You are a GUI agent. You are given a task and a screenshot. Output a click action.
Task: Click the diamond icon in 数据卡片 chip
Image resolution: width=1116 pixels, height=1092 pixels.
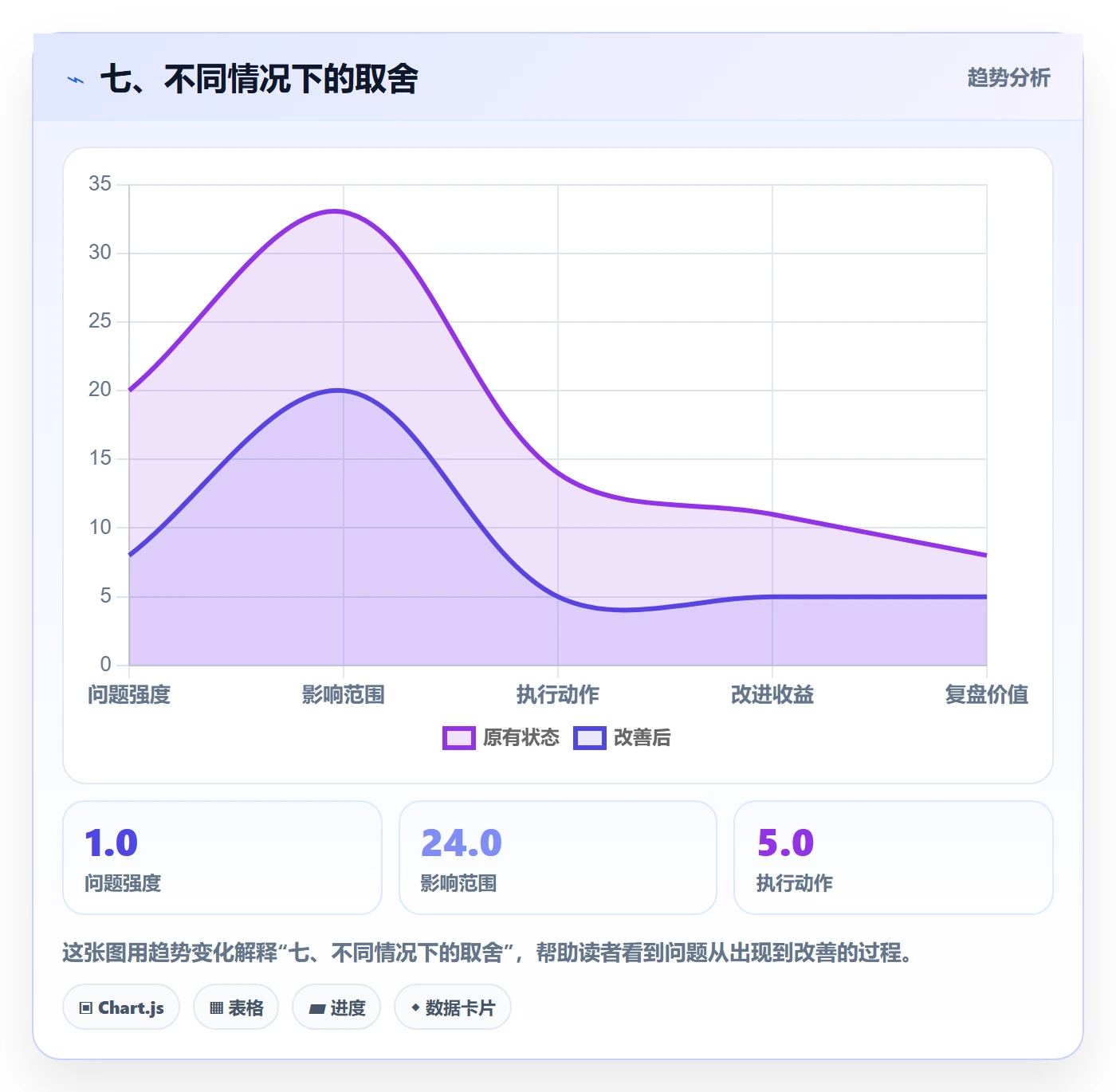[415, 1008]
